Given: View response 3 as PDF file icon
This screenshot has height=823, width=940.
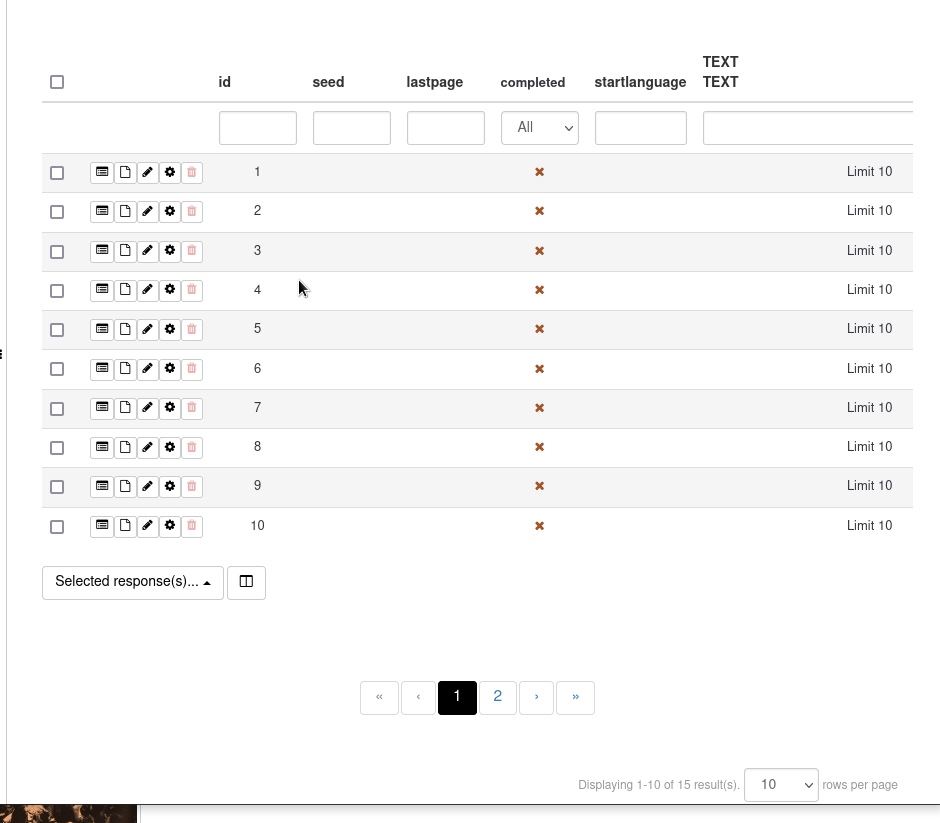Looking at the screenshot, I should tap(125, 251).
